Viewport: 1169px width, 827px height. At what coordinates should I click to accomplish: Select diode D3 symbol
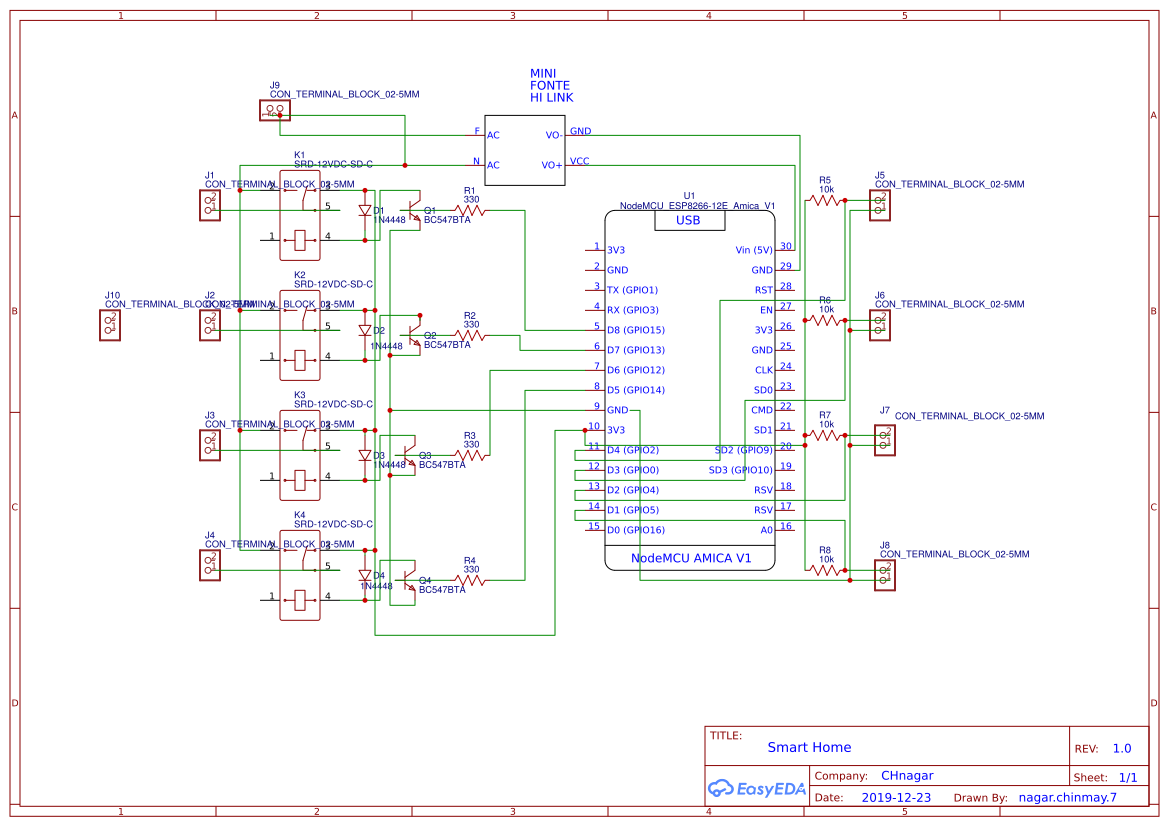[365, 455]
